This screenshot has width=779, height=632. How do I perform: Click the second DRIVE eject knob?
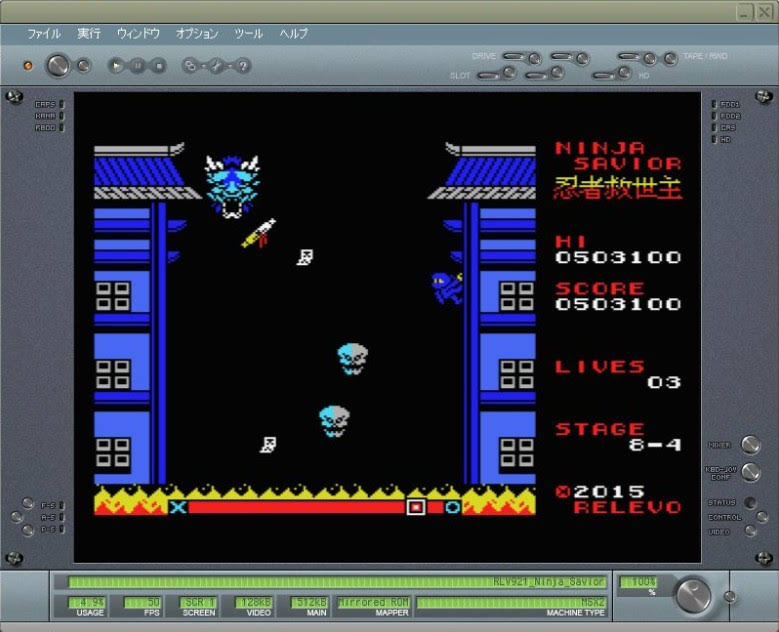click(x=582, y=59)
